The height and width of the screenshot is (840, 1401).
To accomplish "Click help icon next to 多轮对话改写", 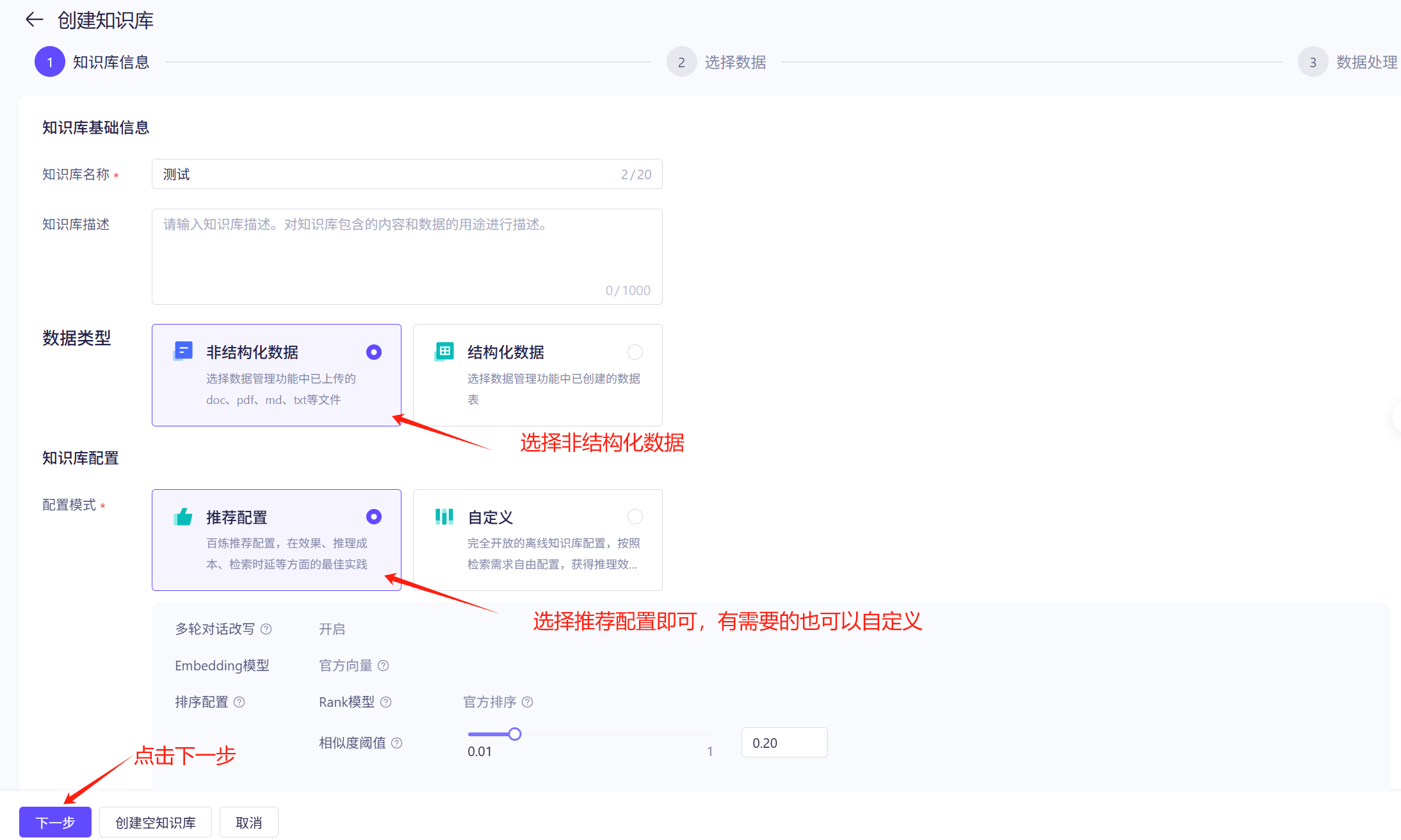I will 266,629.
